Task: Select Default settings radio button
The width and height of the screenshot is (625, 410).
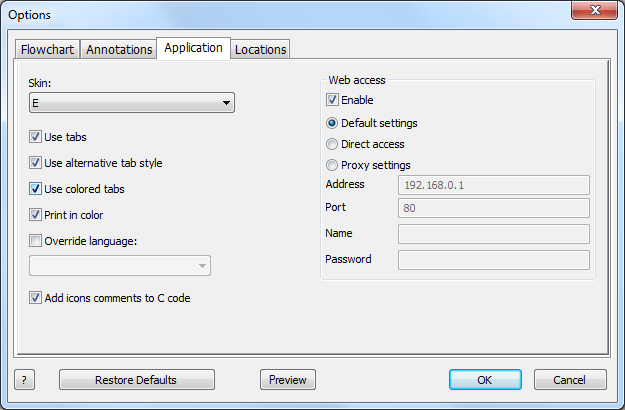Action: [332, 123]
